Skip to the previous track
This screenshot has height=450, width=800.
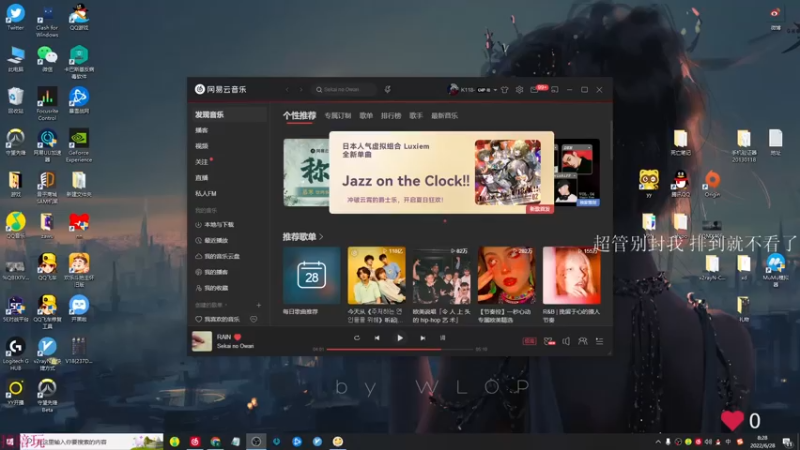[377, 338]
